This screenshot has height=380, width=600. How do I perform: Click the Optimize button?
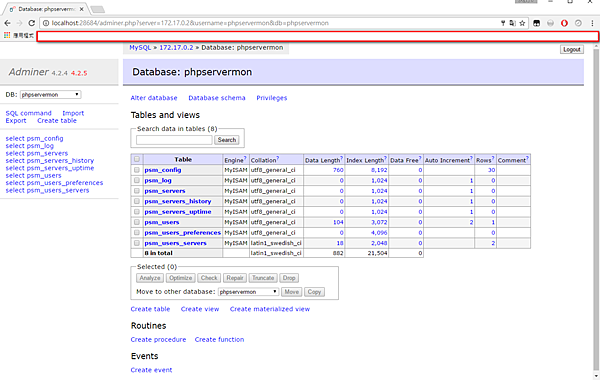pos(181,278)
